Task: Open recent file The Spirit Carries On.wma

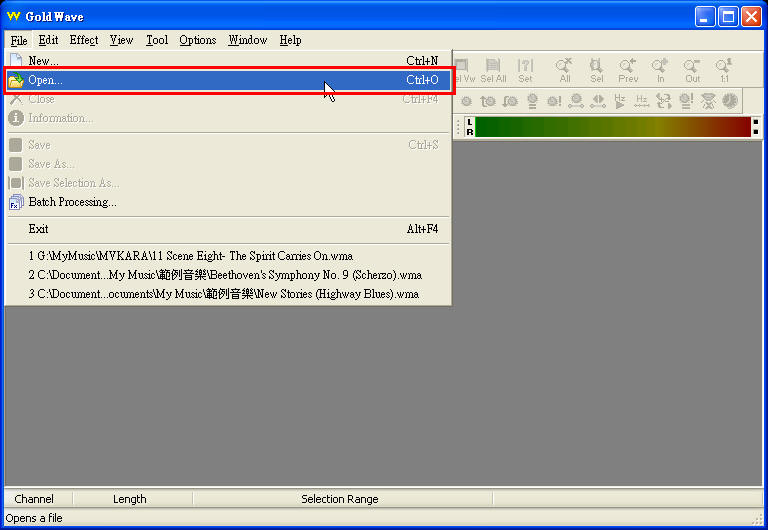Action: 190,256
